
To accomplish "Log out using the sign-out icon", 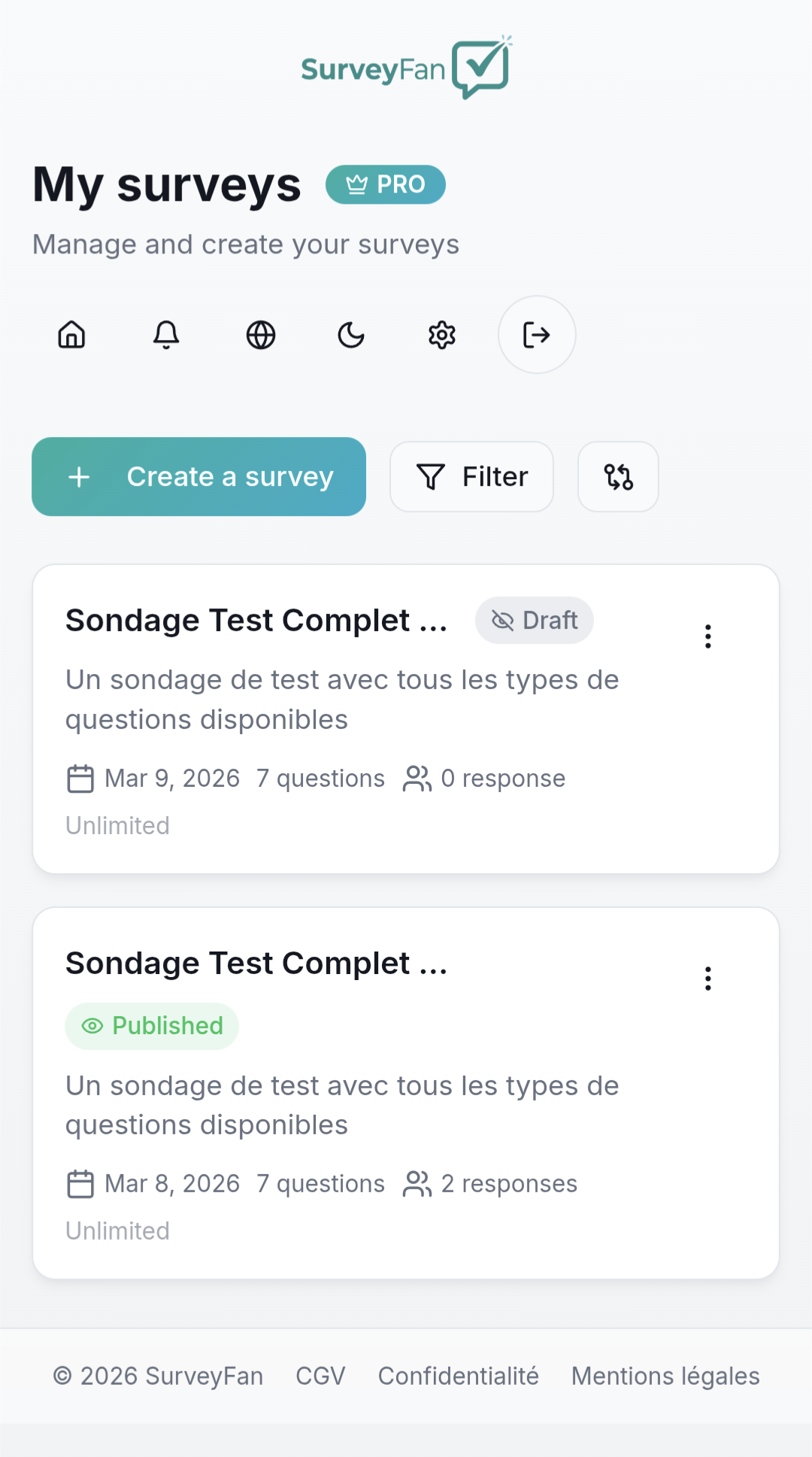I will (x=536, y=335).
